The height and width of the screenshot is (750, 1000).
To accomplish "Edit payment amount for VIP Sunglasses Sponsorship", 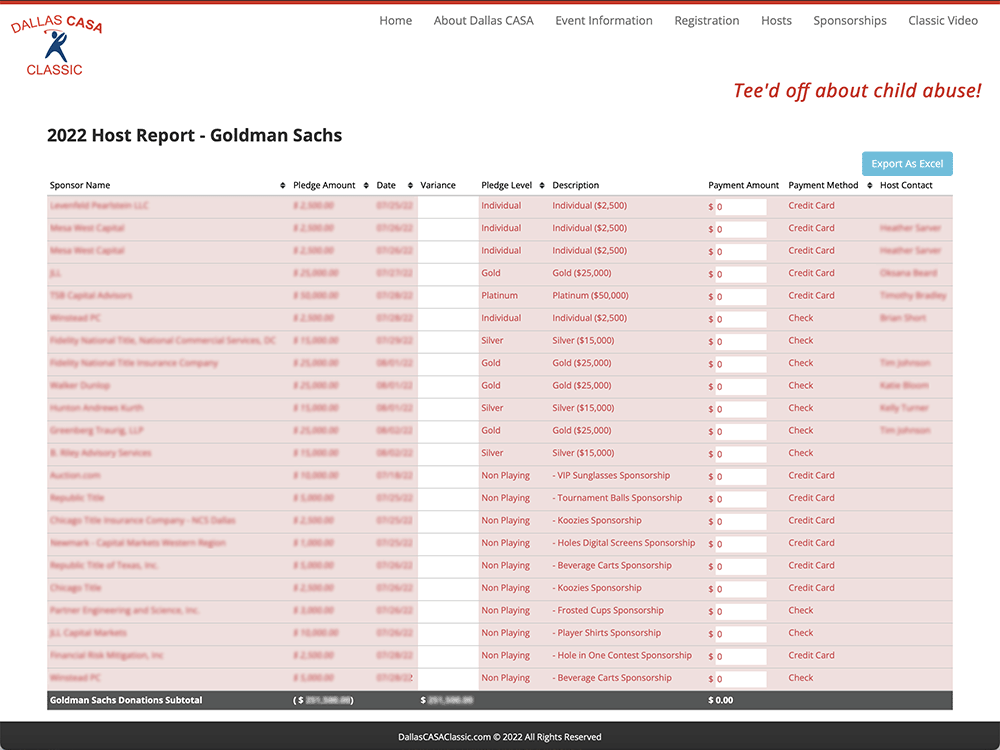I will point(740,476).
